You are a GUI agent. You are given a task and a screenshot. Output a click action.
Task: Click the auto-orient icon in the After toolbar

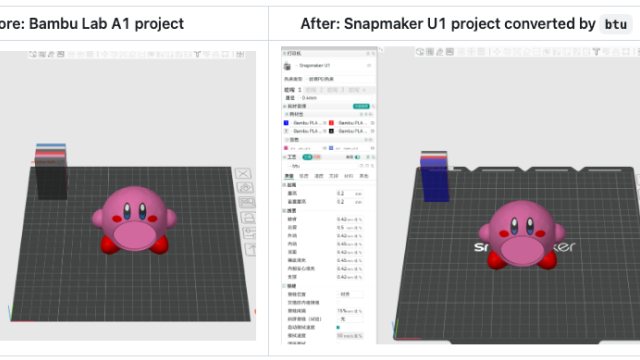(x=440, y=52)
